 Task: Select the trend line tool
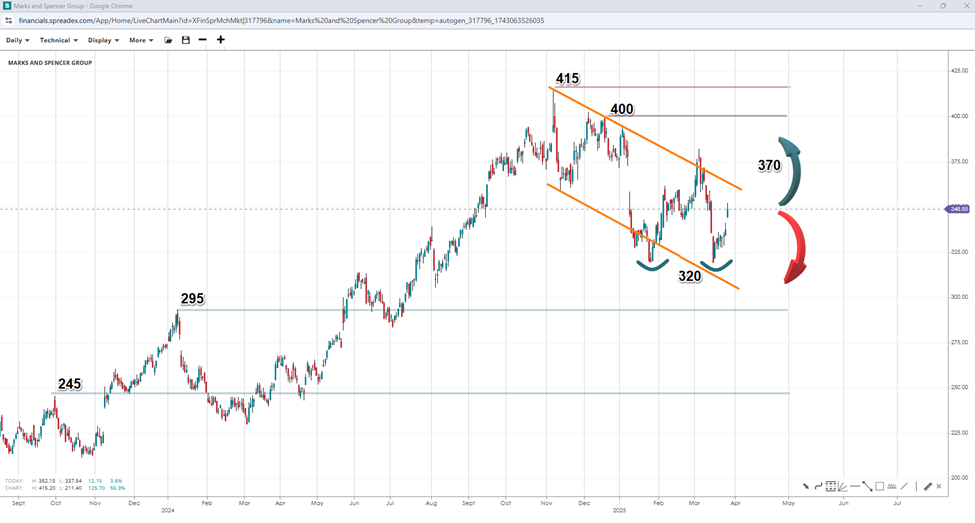[x=867, y=486]
